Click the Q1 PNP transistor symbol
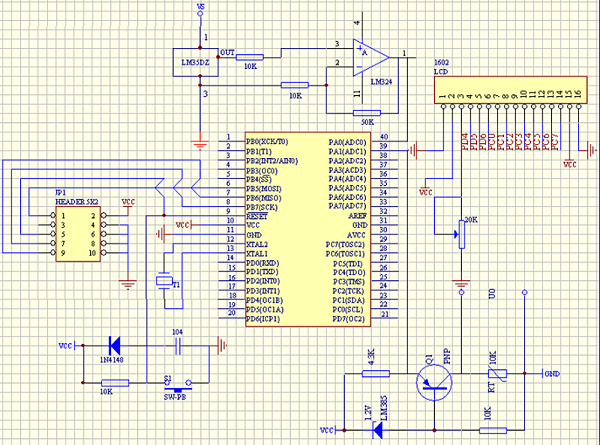Viewport: 600px width, 445px height. (433, 381)
